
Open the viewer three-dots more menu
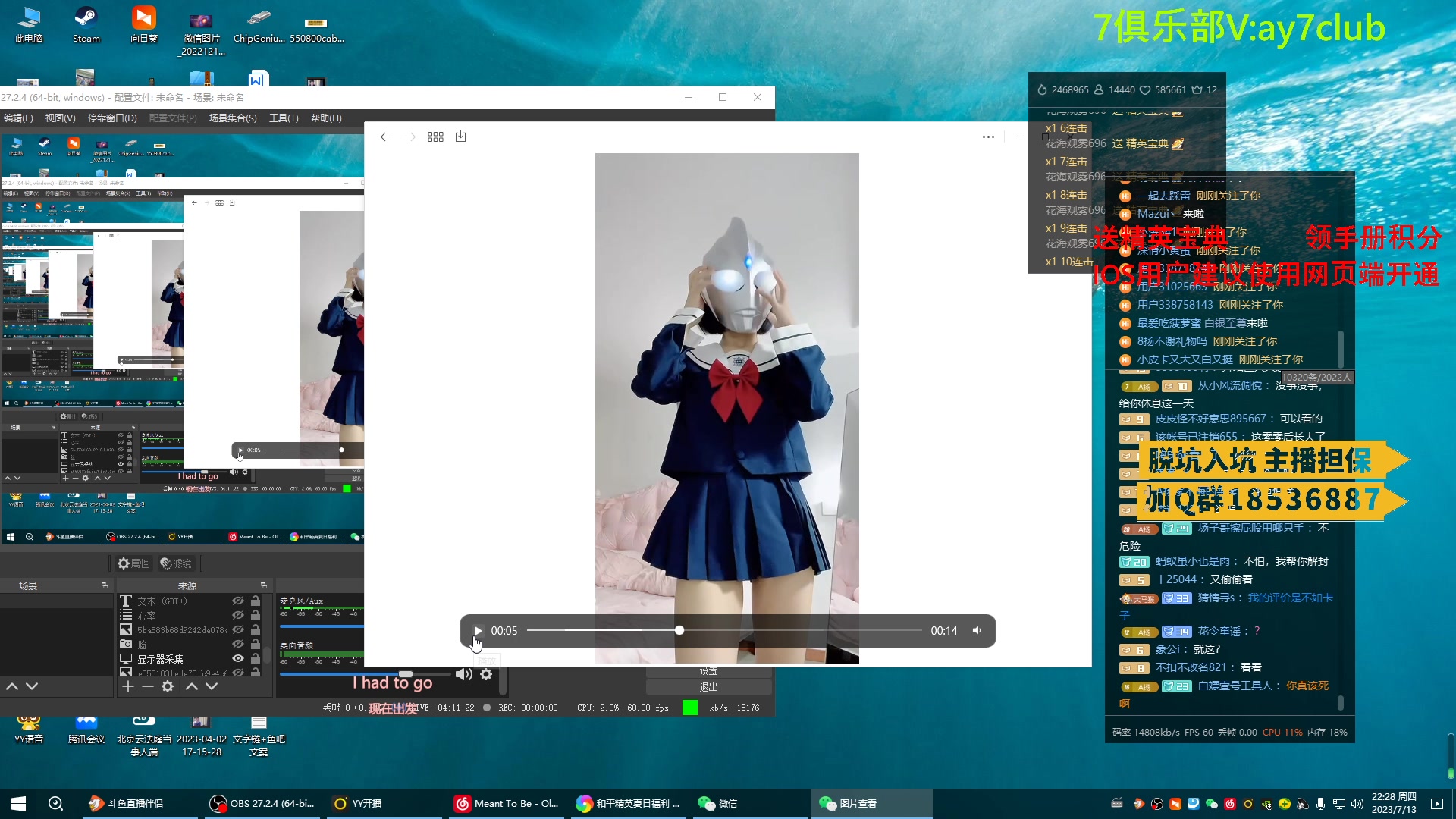click(x=988, y=136)
